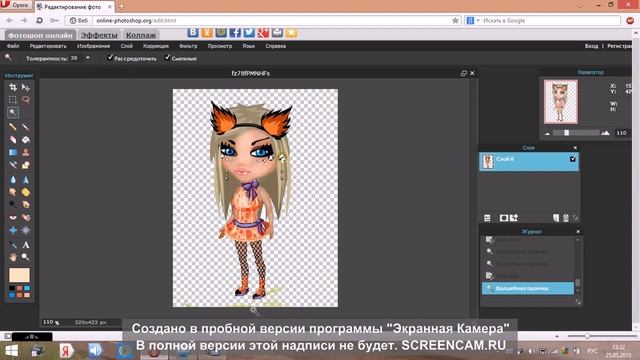Open the tolerance value dropdown arrow
The width and height of the screenshot is (640, 360).
pyautogui.click(x=87, y=58)
